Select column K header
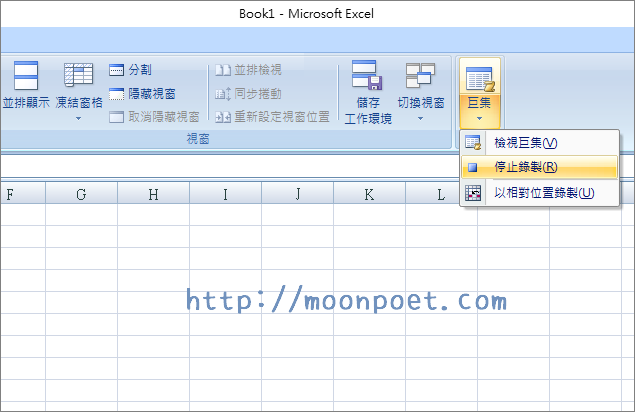 (369, 194)
